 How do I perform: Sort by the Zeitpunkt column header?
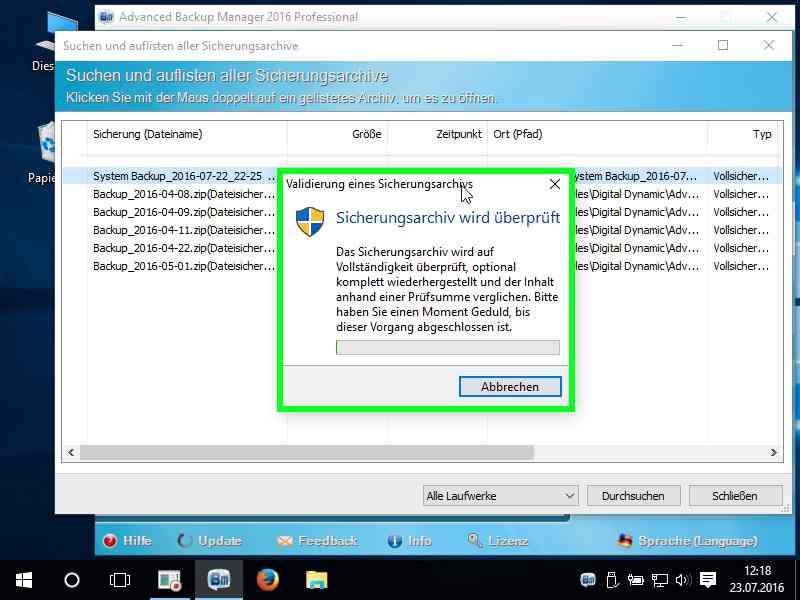437,134
